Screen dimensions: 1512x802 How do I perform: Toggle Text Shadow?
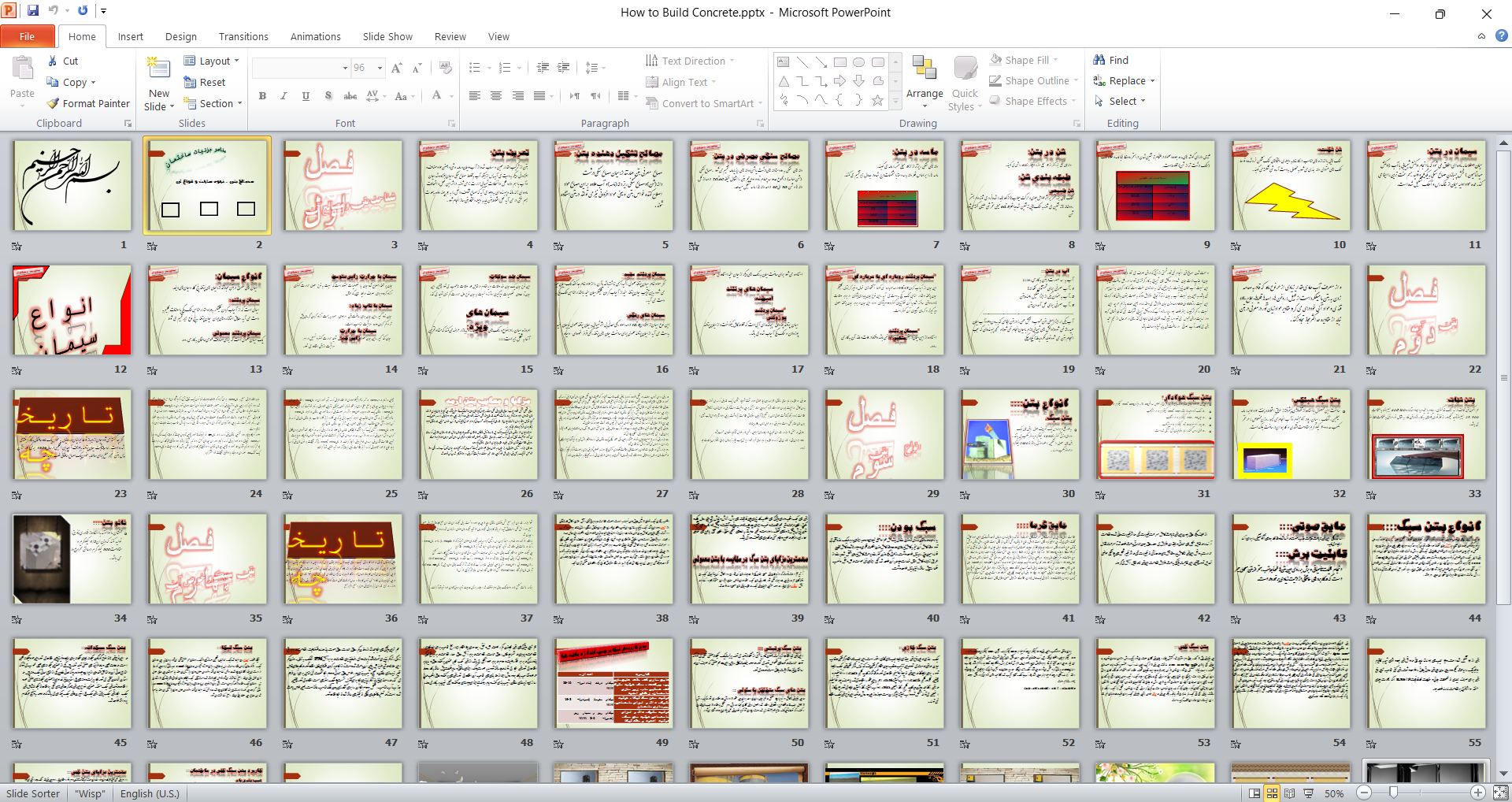tap(328, 96)
